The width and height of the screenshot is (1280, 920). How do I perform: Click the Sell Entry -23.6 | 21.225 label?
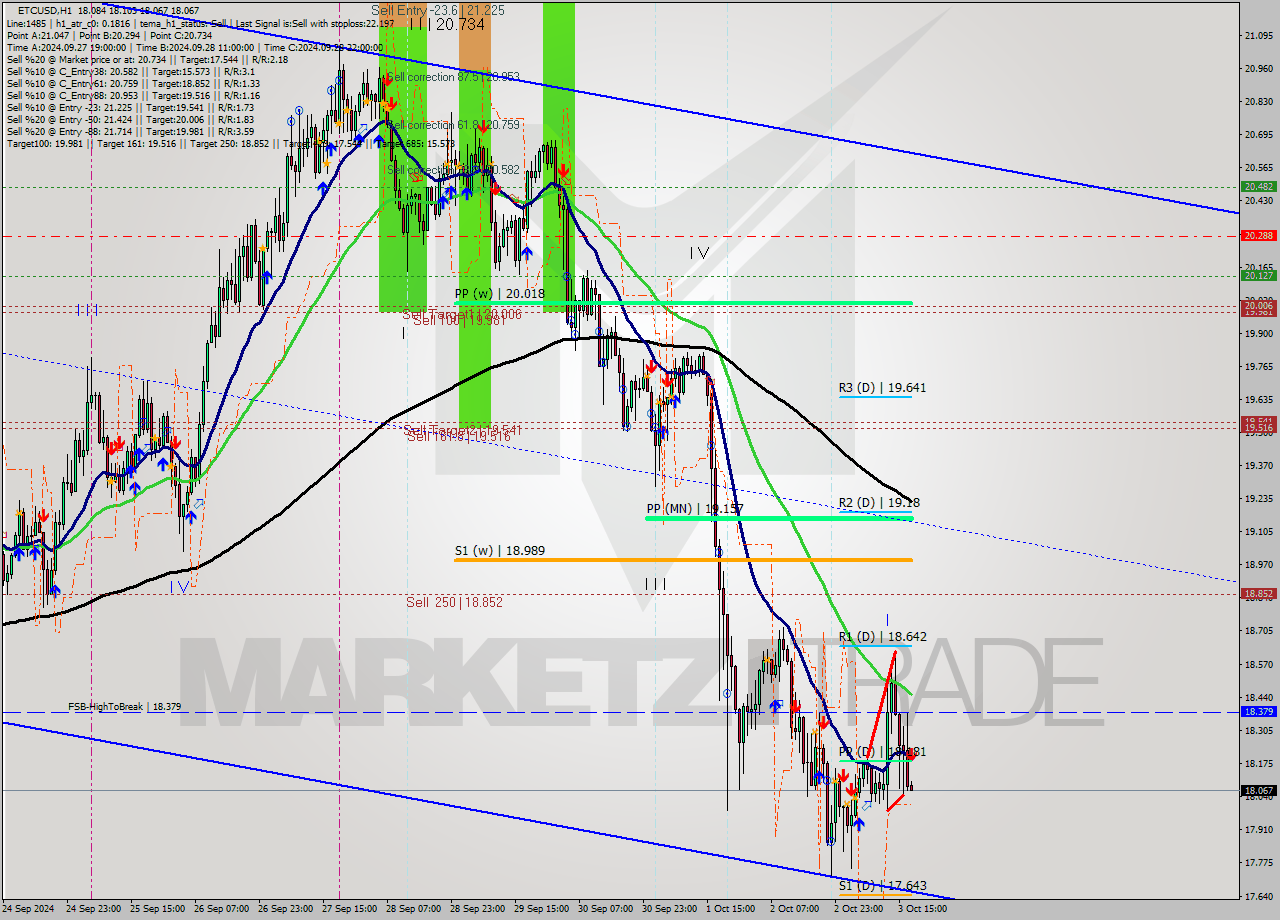[x=438, y=10]
